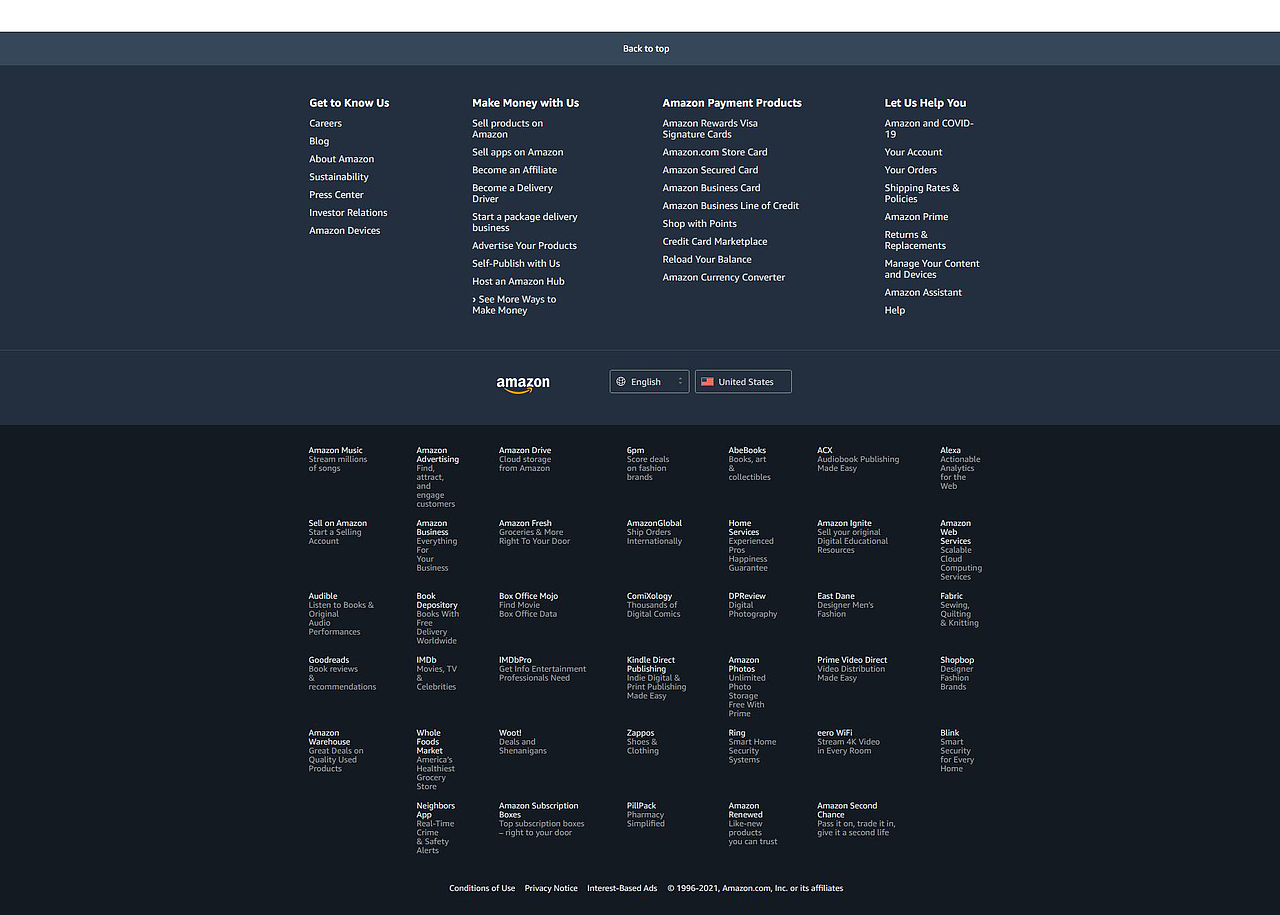Open Advertise Your Products link
The width and height of the screenshot is (1280, 915).
524,247
